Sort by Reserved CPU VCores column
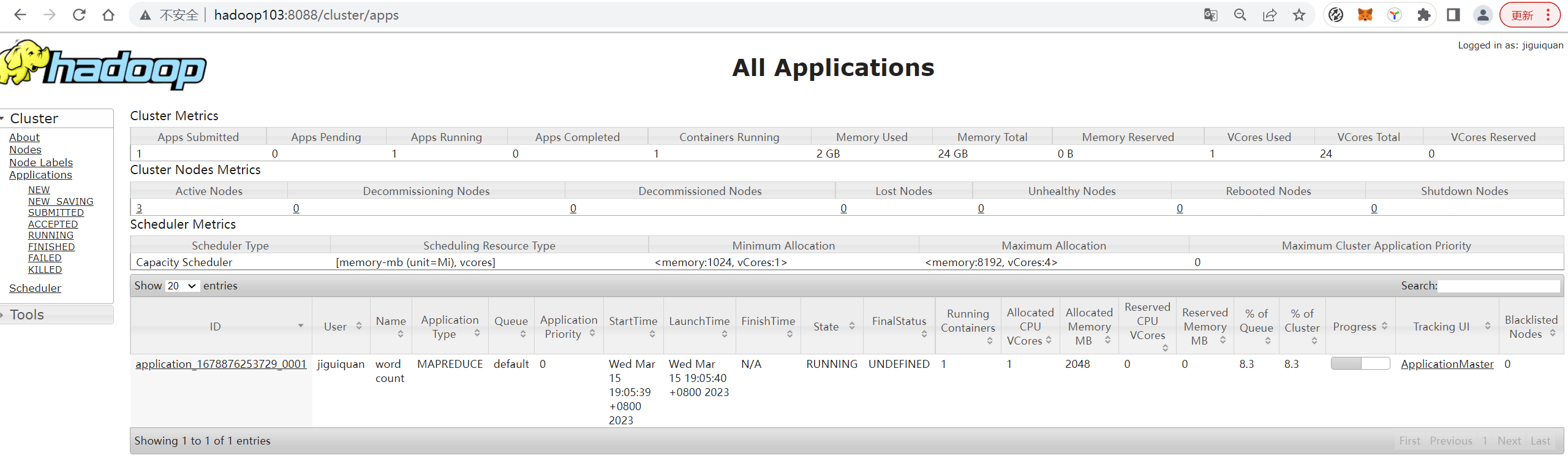Viewport: 1568px width, 458px height. (x=1165, y=348)
